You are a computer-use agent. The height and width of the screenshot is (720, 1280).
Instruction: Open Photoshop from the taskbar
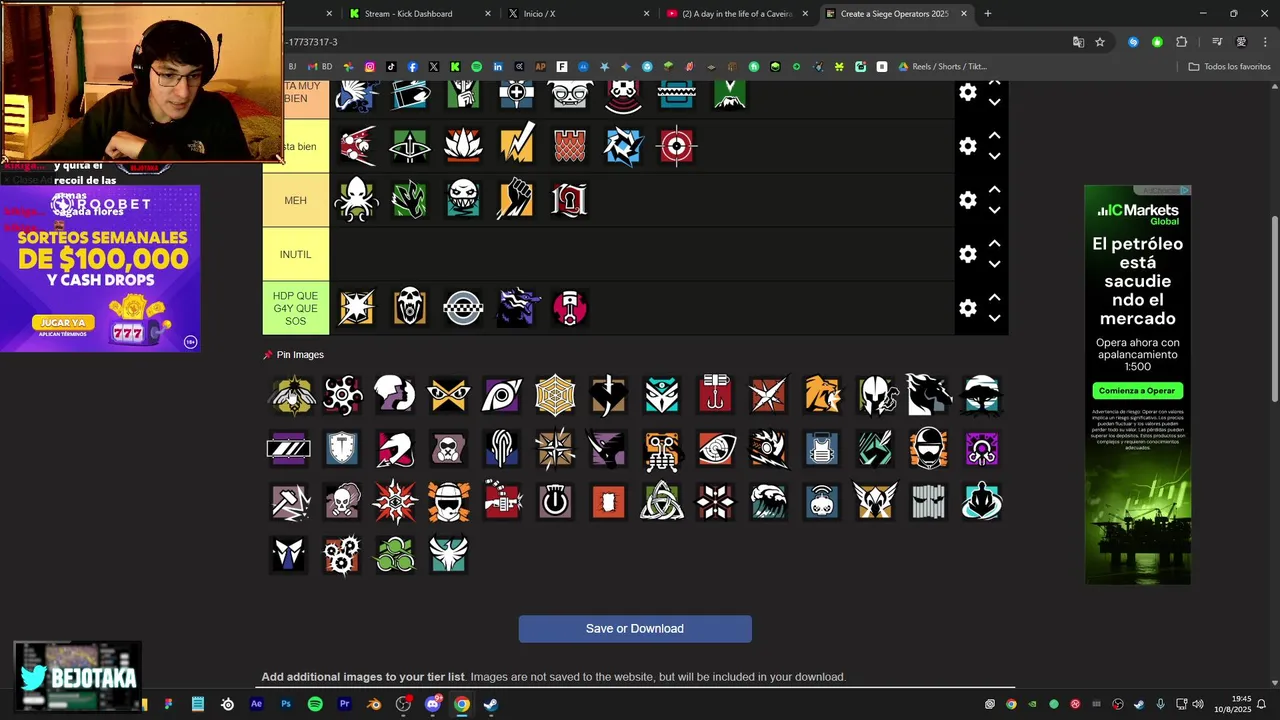[x=286, y=704]
